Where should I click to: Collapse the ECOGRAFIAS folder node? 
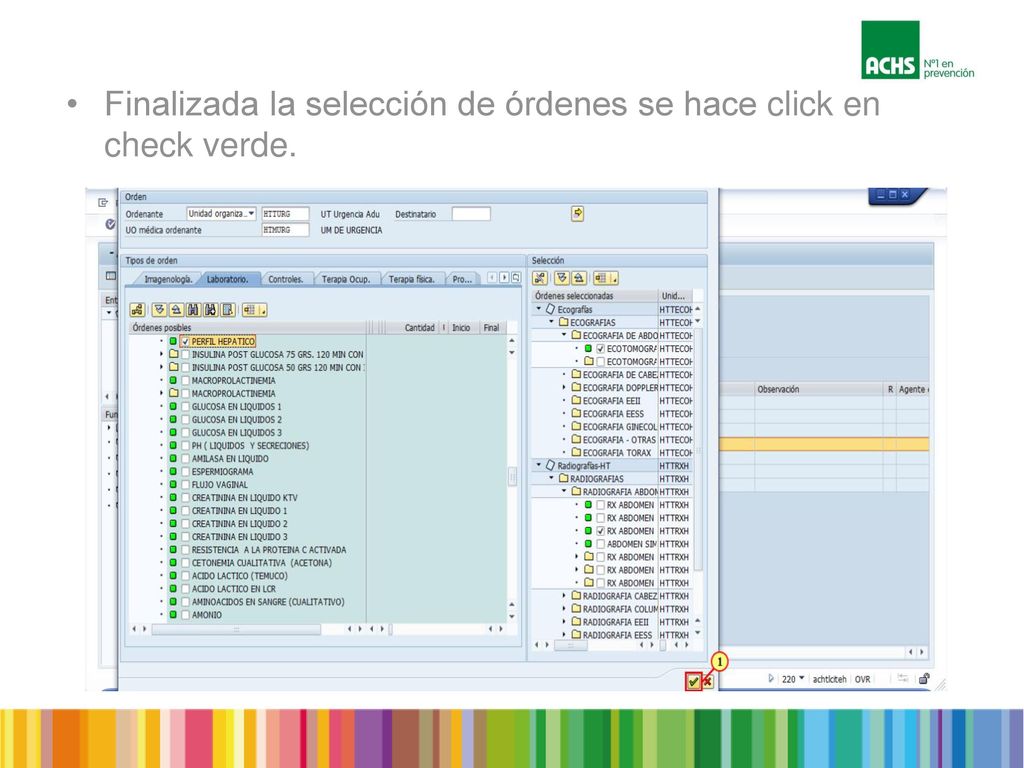pyautogui.click(x=551, y=322)
